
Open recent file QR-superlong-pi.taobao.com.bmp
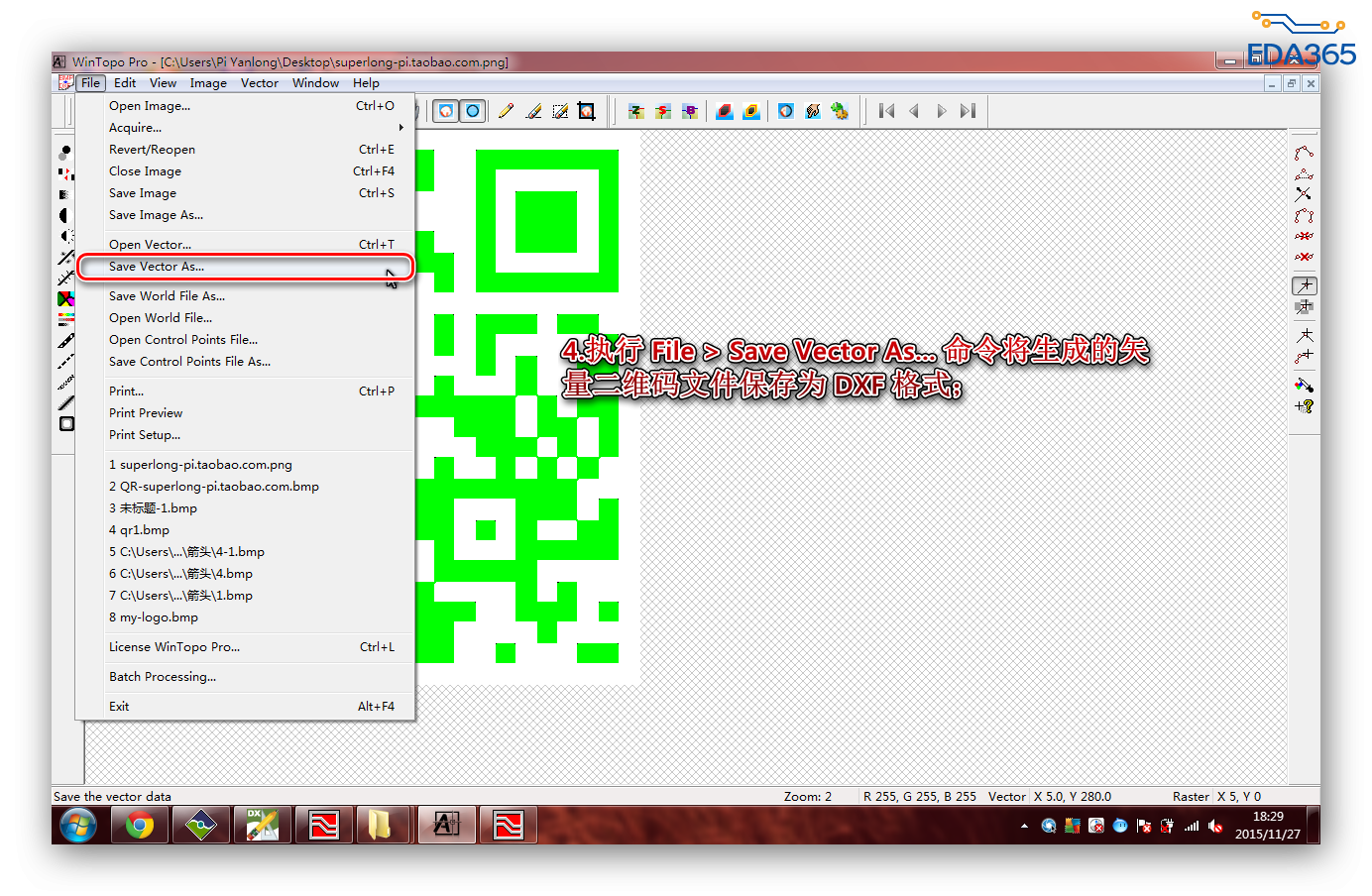[x=246, y=487]
